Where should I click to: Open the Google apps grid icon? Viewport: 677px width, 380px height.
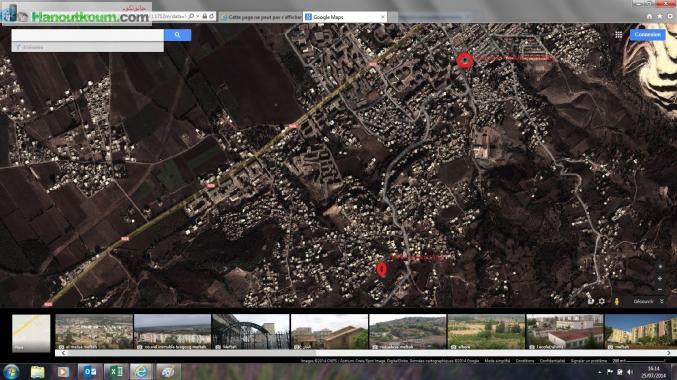coord(618,35)
